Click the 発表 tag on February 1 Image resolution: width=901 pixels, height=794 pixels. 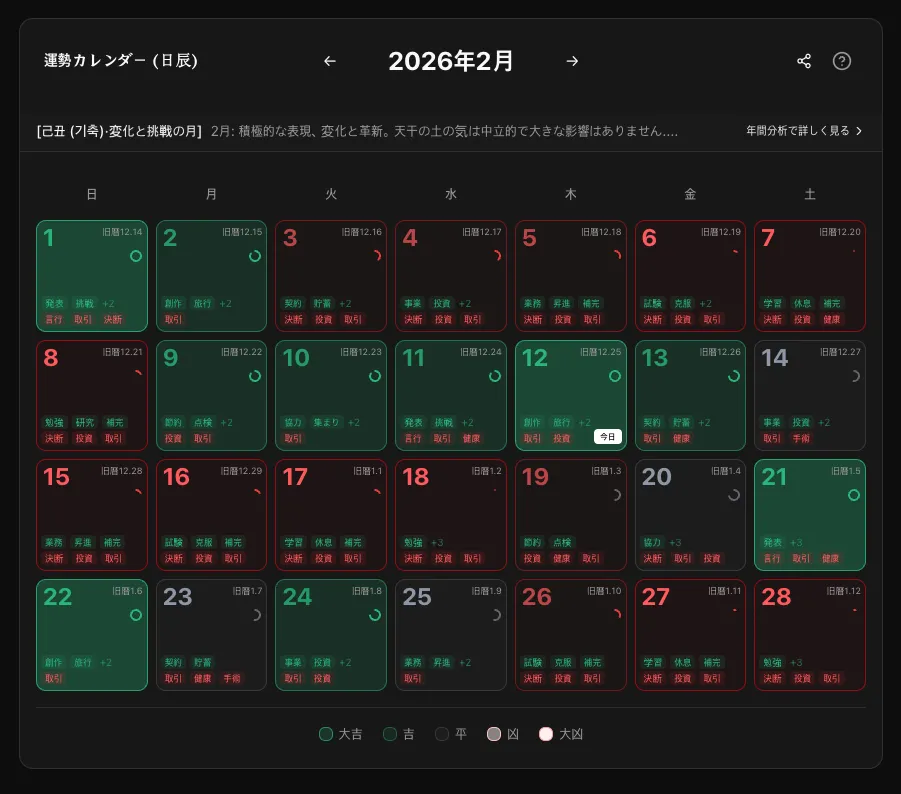pos(53,303)
